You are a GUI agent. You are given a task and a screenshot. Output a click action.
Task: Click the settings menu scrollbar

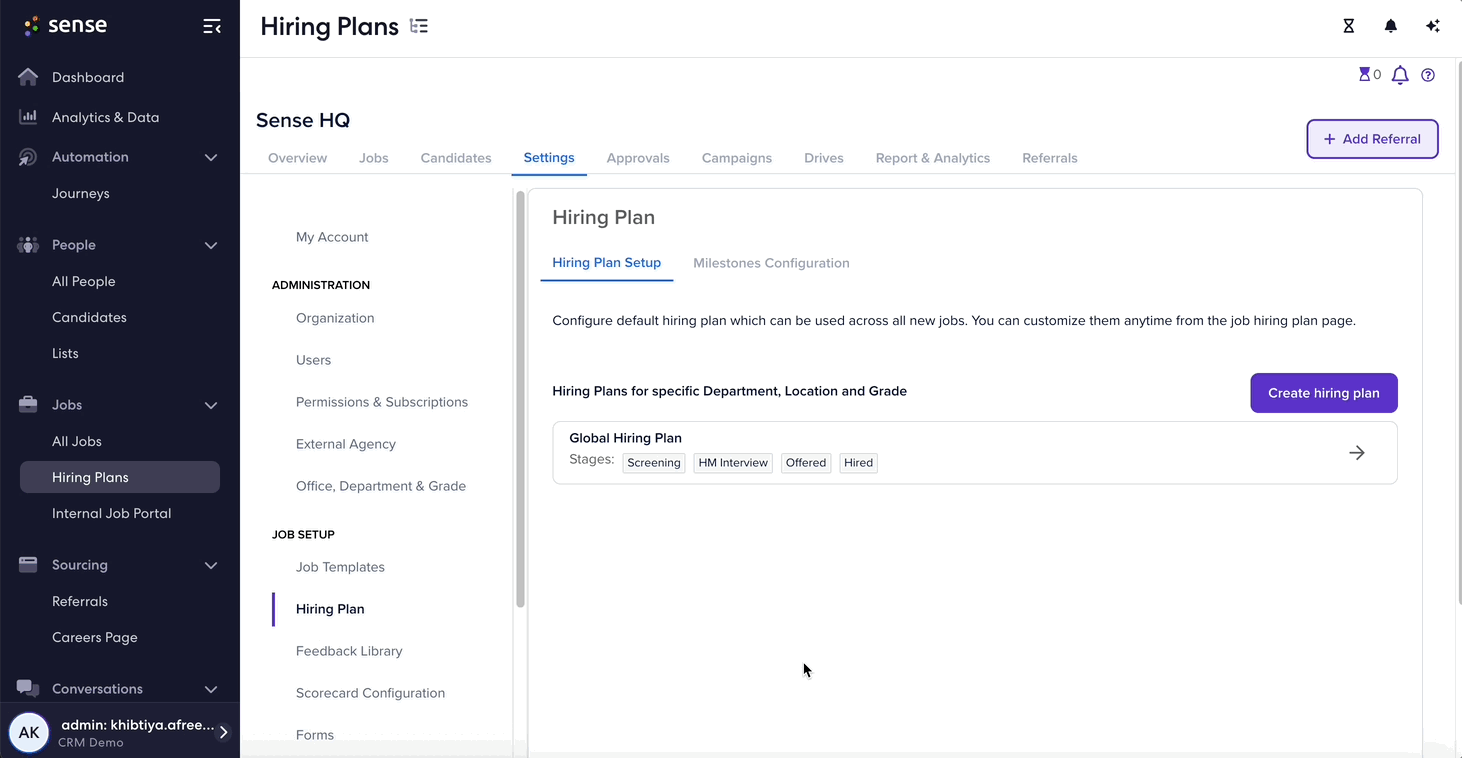pyautogui.click(x=520, y=400)
